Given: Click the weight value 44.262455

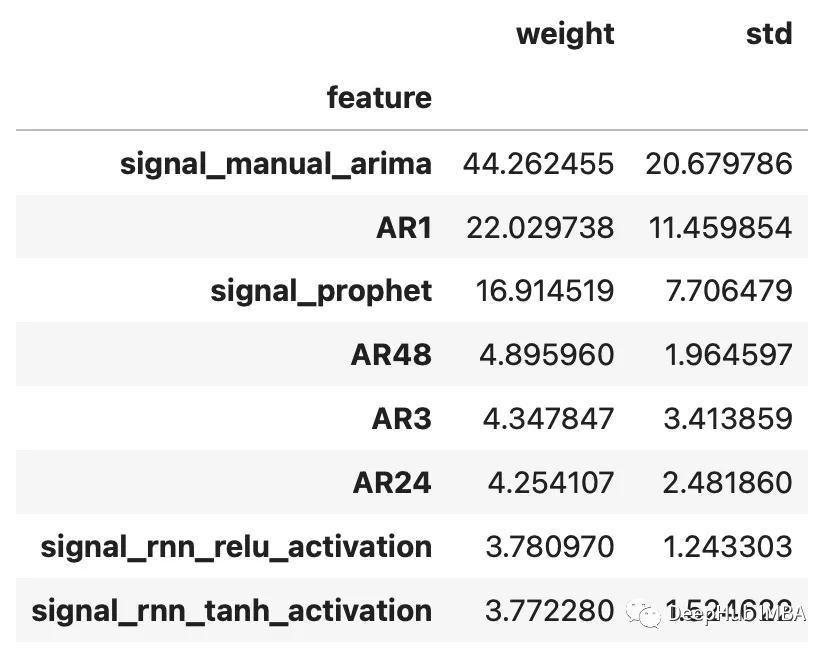Looking at the screenshot, I should (x=538, y=163).
